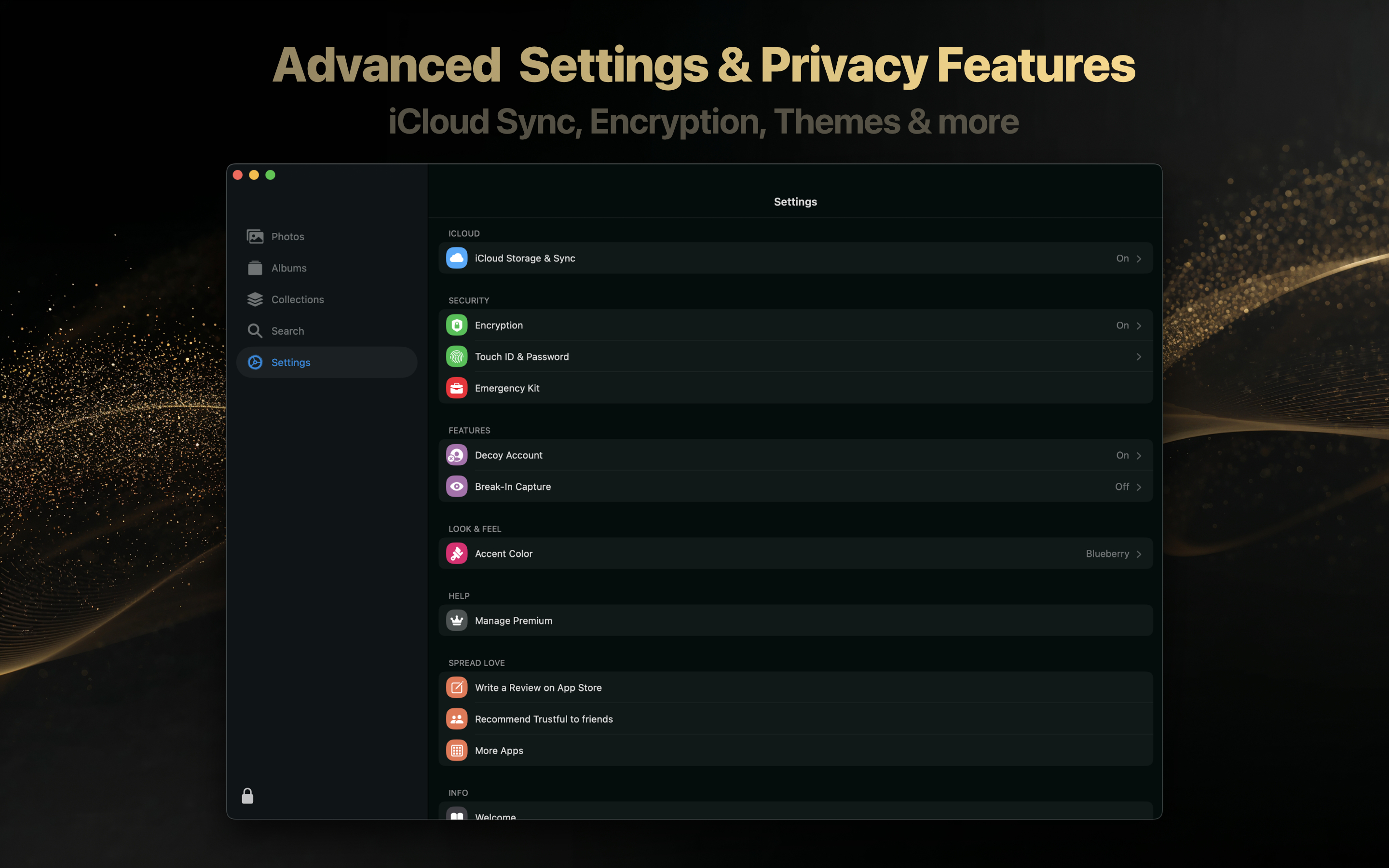Click the Accent Color paintbrush icon

pos(457,554)
